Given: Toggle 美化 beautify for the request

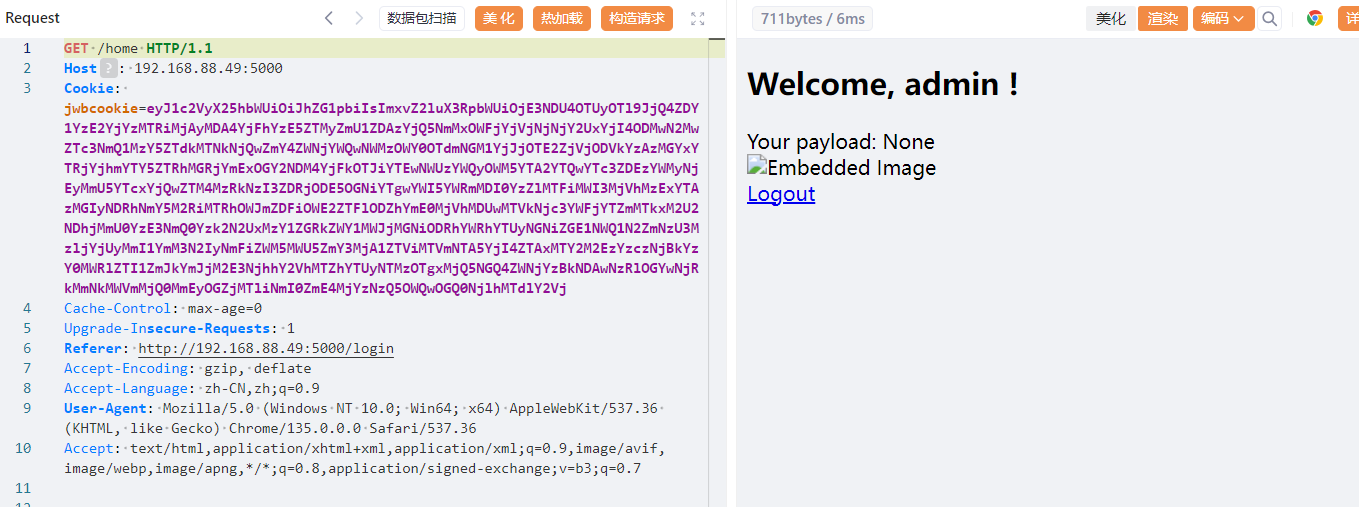Looking at the screenshot, I should pyautogui.click(x=499, y=18).
